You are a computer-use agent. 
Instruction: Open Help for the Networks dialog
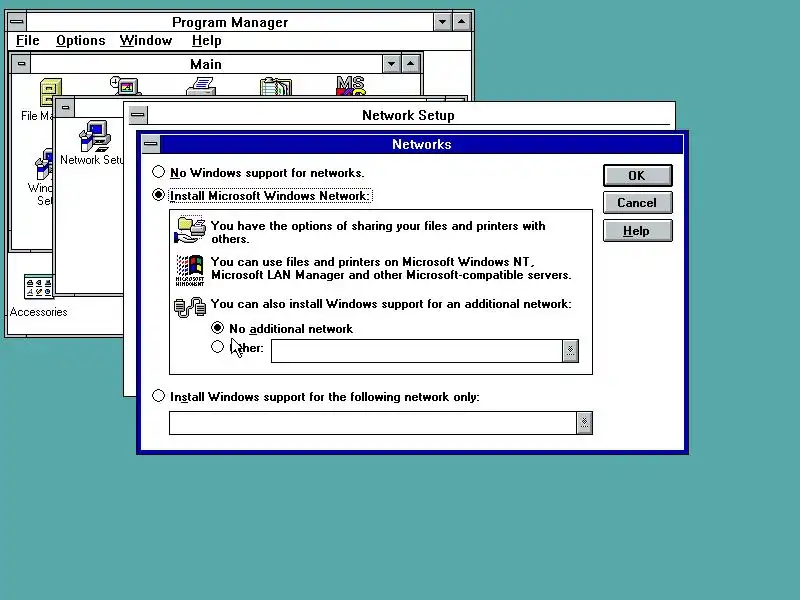coord(637,231)
